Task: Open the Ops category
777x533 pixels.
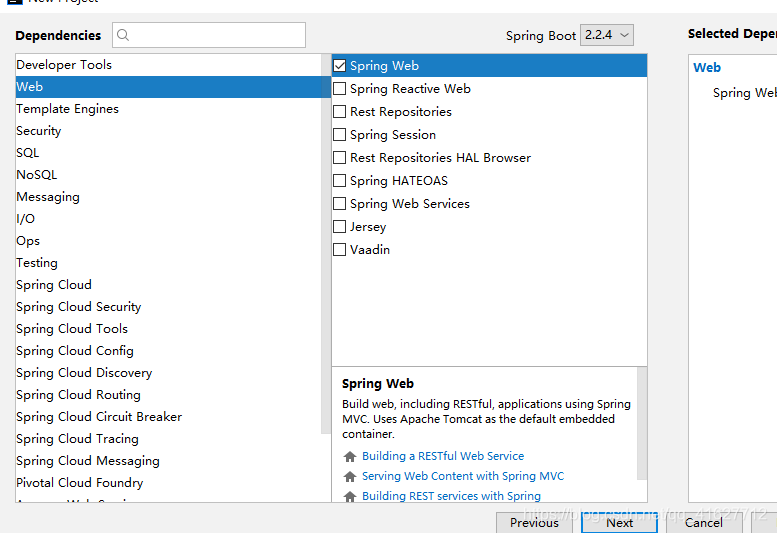Action: (x=168, y=241)
